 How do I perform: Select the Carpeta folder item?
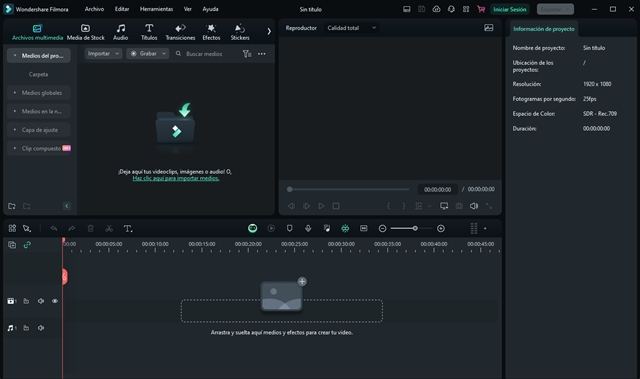[x=38, y=74]
